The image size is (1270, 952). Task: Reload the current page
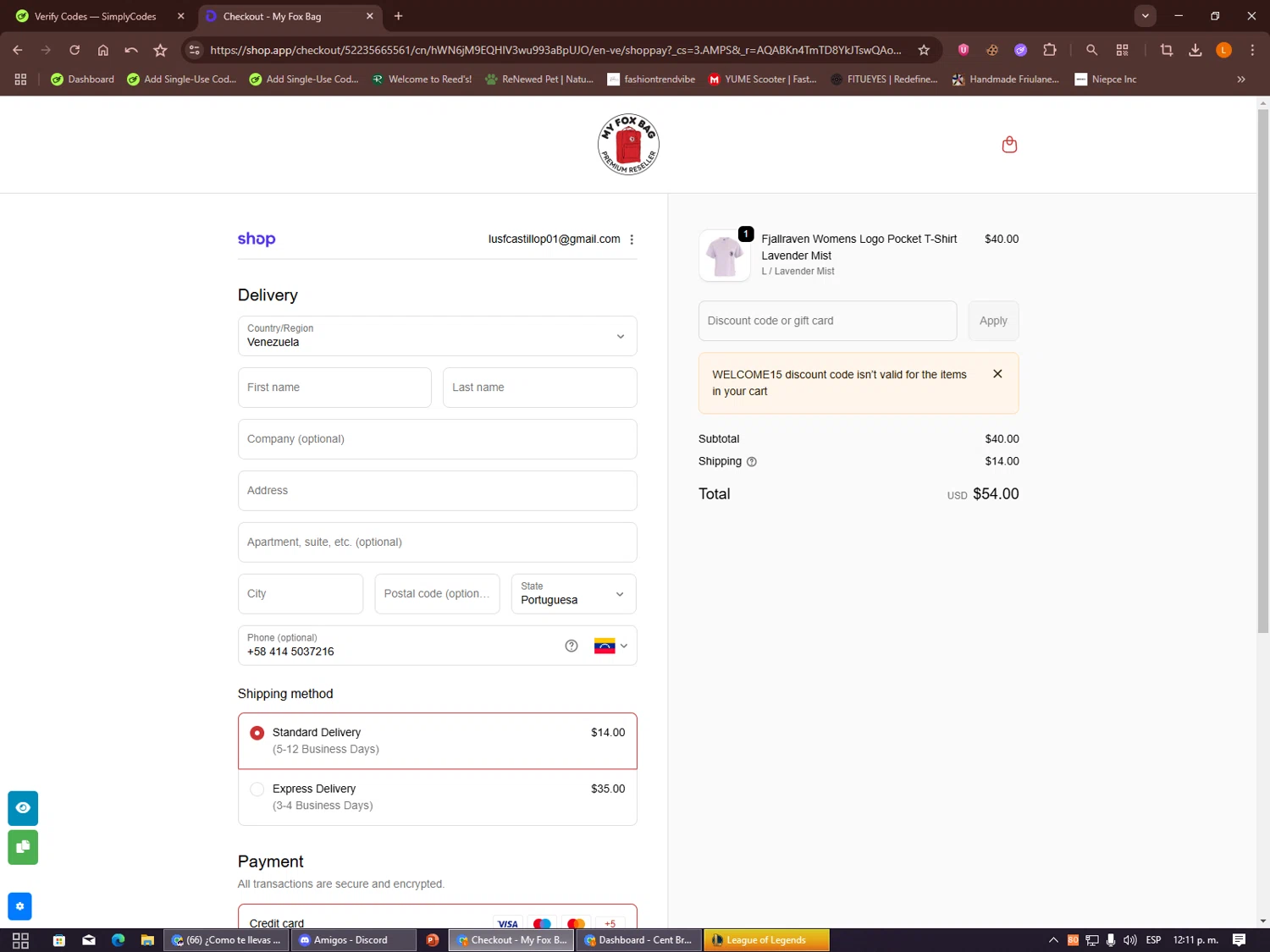click(x=75, y=50)
